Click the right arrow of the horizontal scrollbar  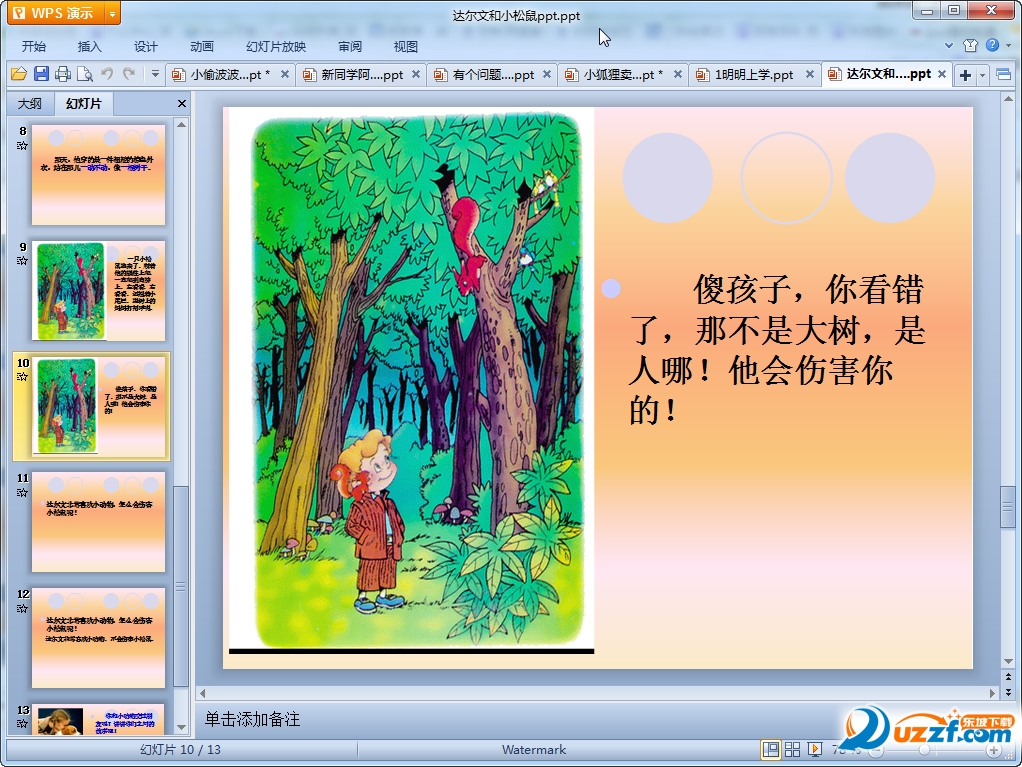click(x=993, y=693)
